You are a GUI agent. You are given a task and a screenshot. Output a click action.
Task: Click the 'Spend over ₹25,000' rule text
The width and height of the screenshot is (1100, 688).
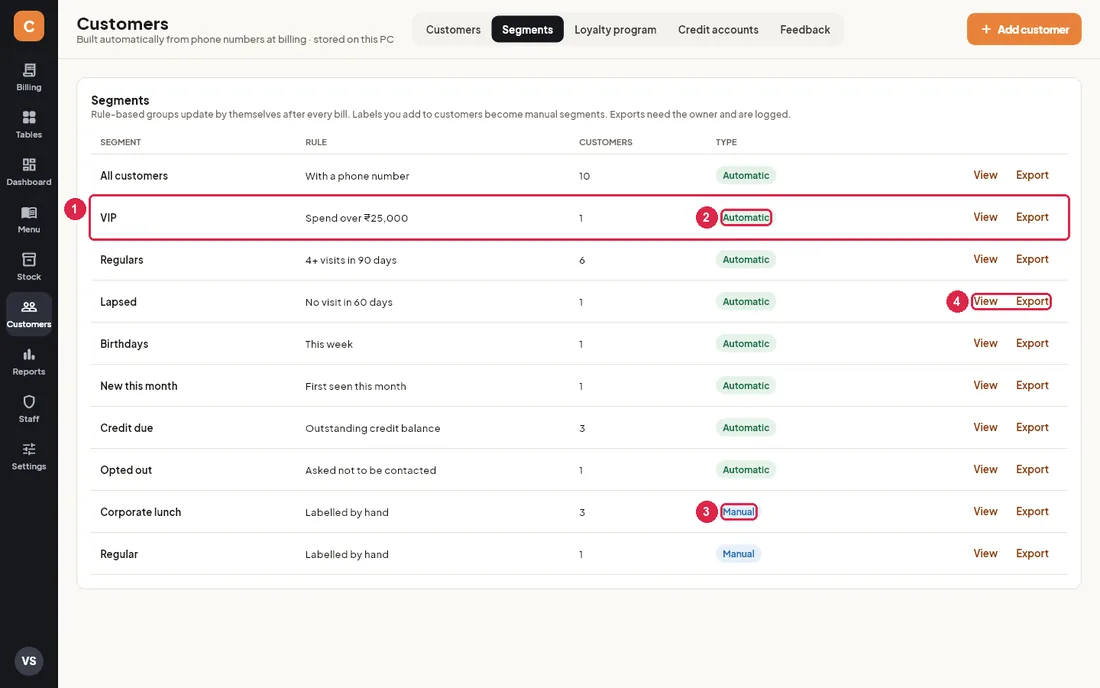click(356, 218)
